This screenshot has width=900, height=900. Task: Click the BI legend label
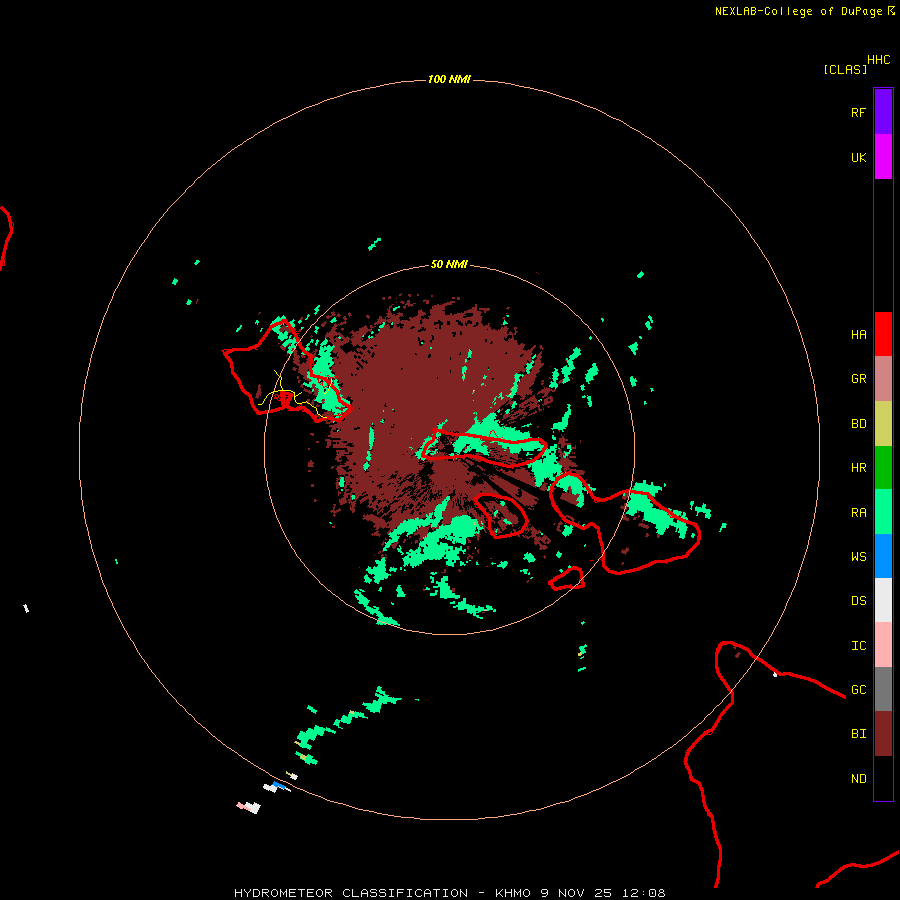pos(858,734)
